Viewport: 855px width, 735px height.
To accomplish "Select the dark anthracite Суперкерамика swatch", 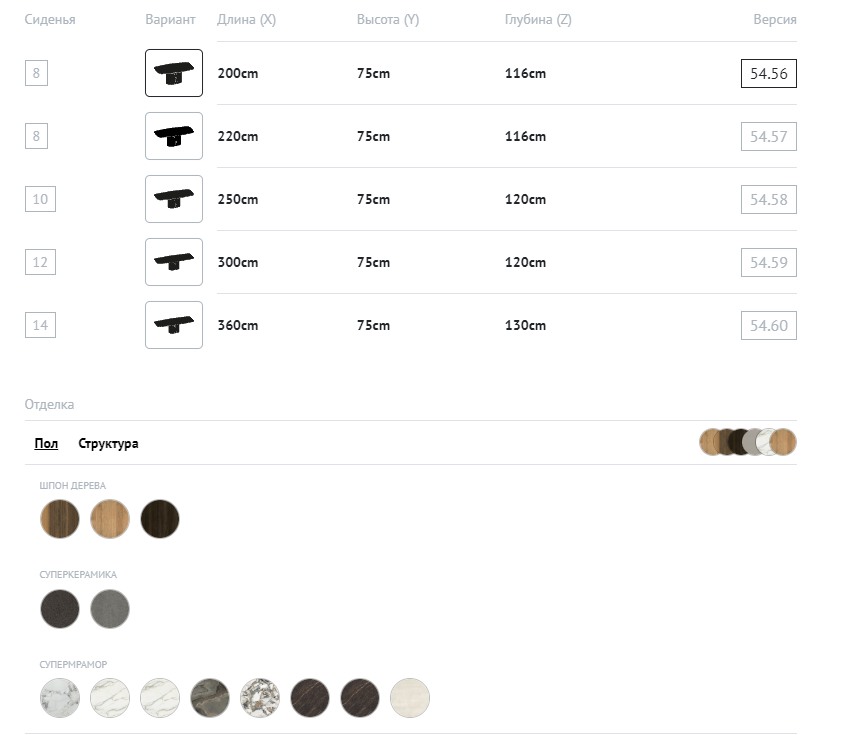I will click(60, 608).
